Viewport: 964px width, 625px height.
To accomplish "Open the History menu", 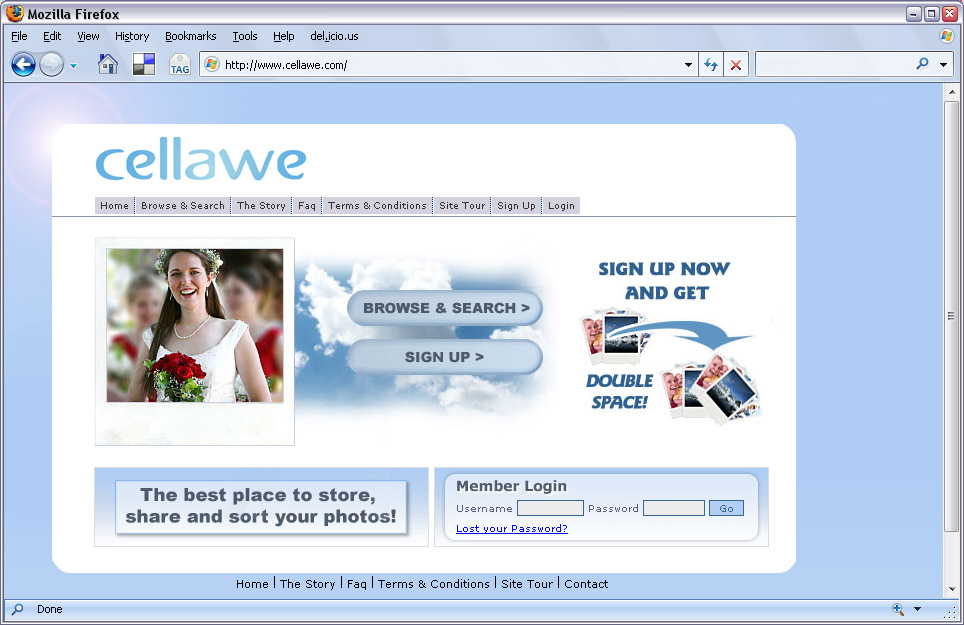I will coord(132,36).
